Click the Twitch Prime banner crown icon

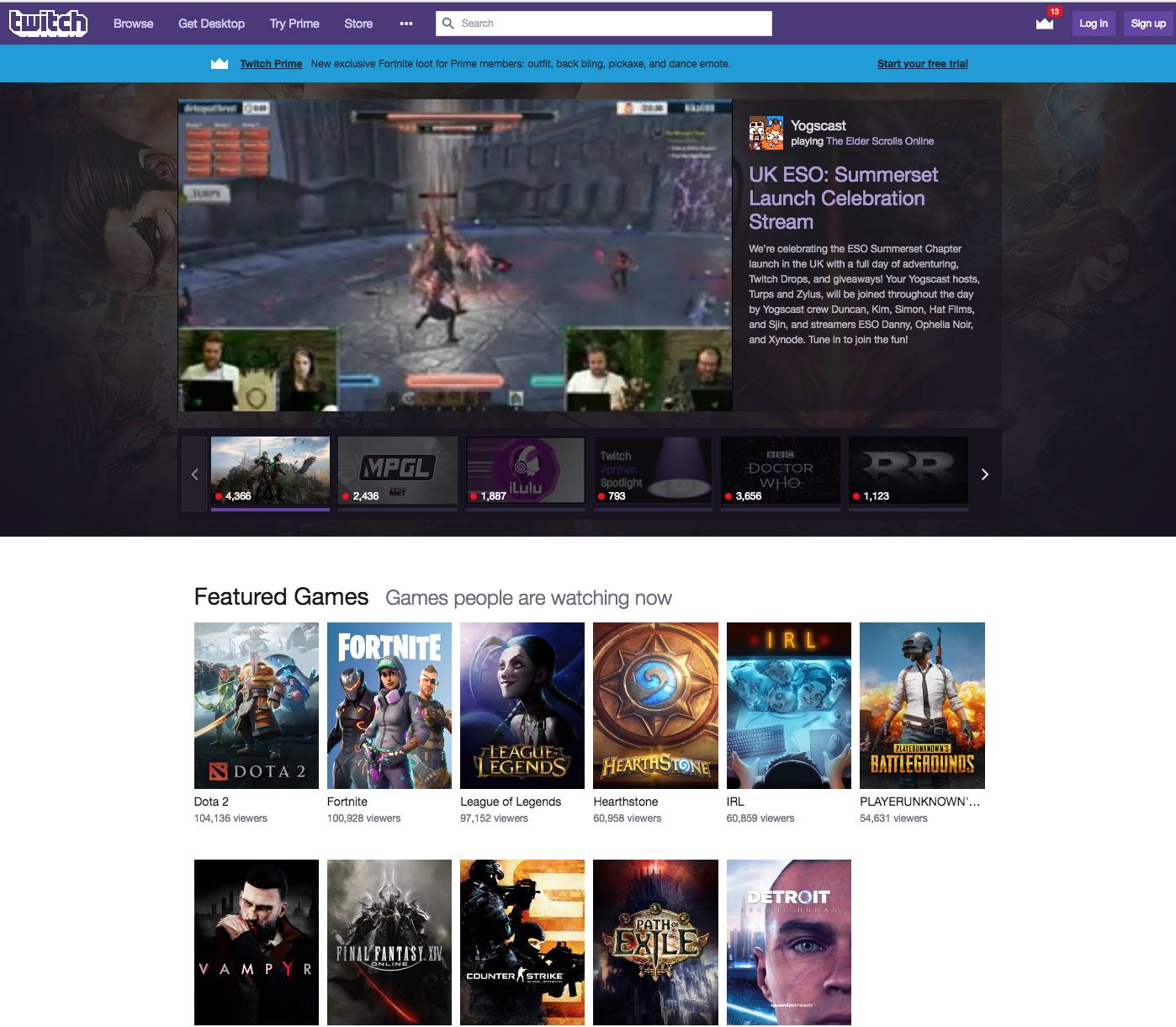(x=220, y=64)
